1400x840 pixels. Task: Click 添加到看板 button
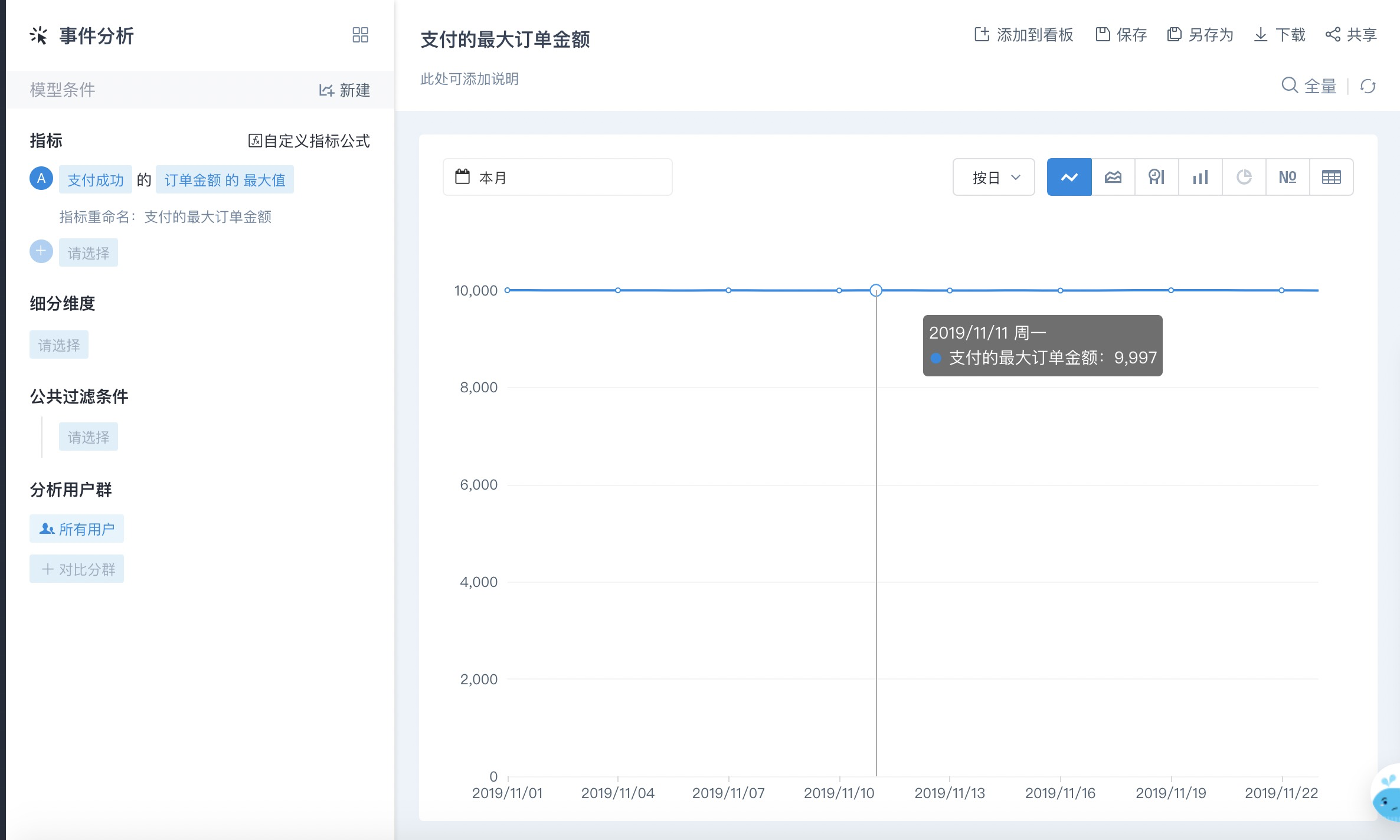(x=1023, y=35)
